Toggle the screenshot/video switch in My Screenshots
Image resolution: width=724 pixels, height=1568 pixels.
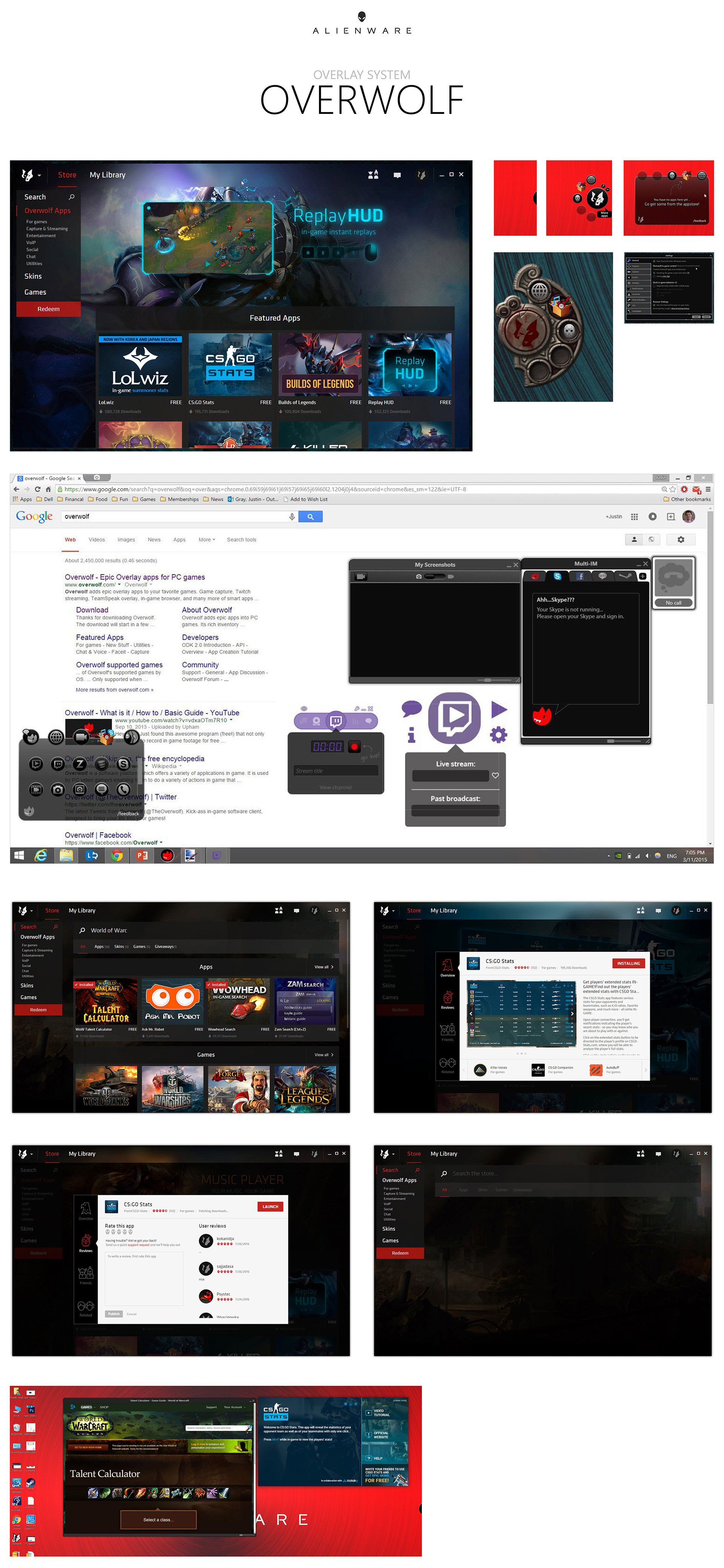coord(435,576)
